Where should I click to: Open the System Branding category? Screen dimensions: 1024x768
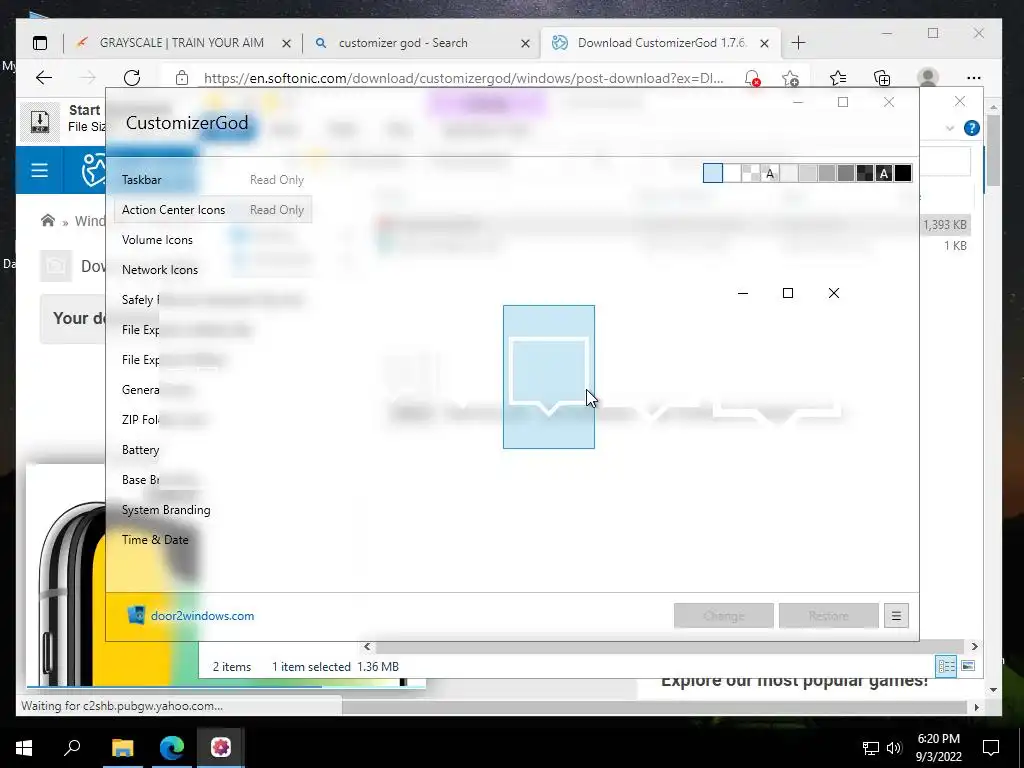coord(166,510)
